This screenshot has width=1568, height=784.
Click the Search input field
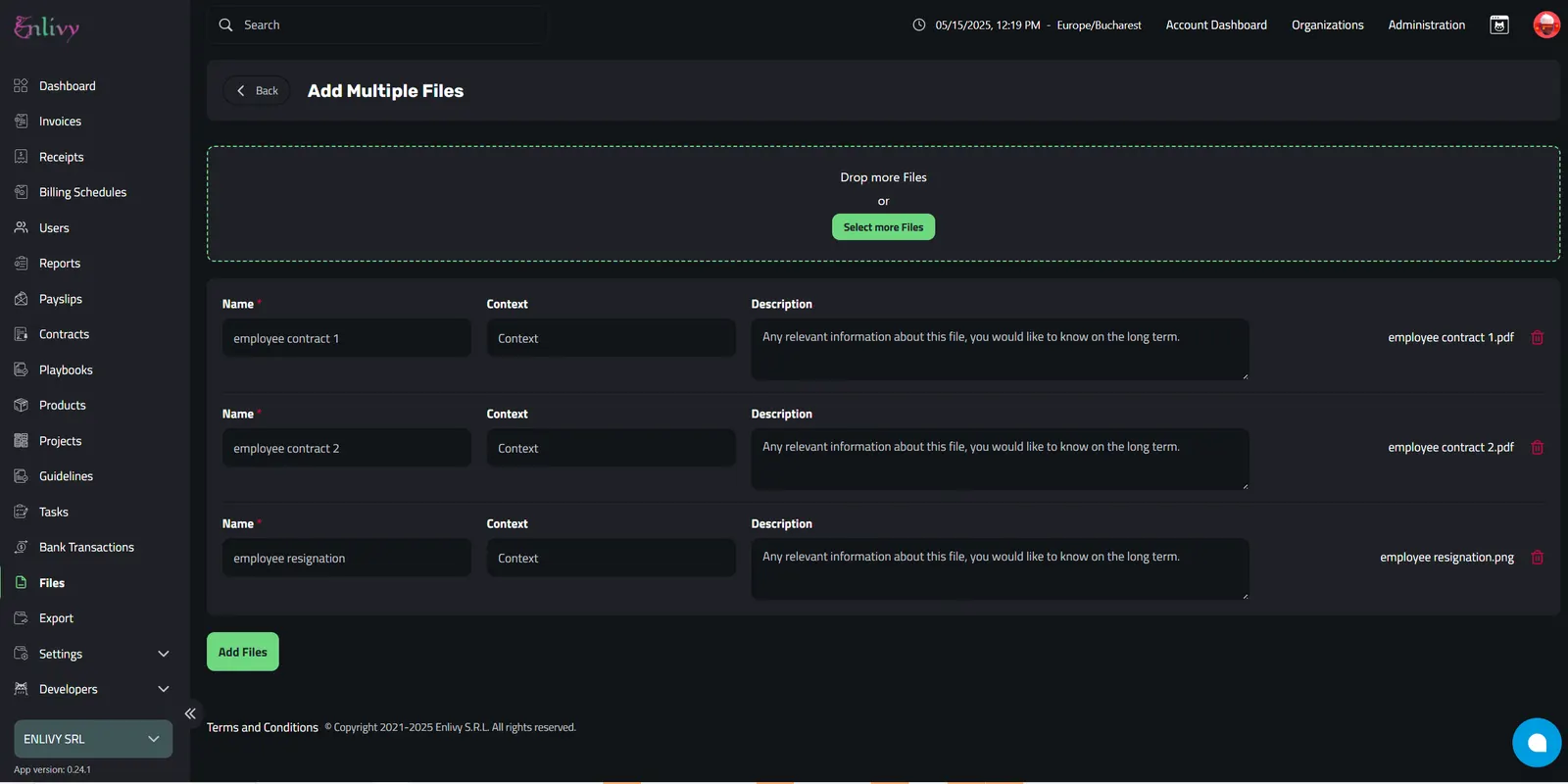[377, 24]
